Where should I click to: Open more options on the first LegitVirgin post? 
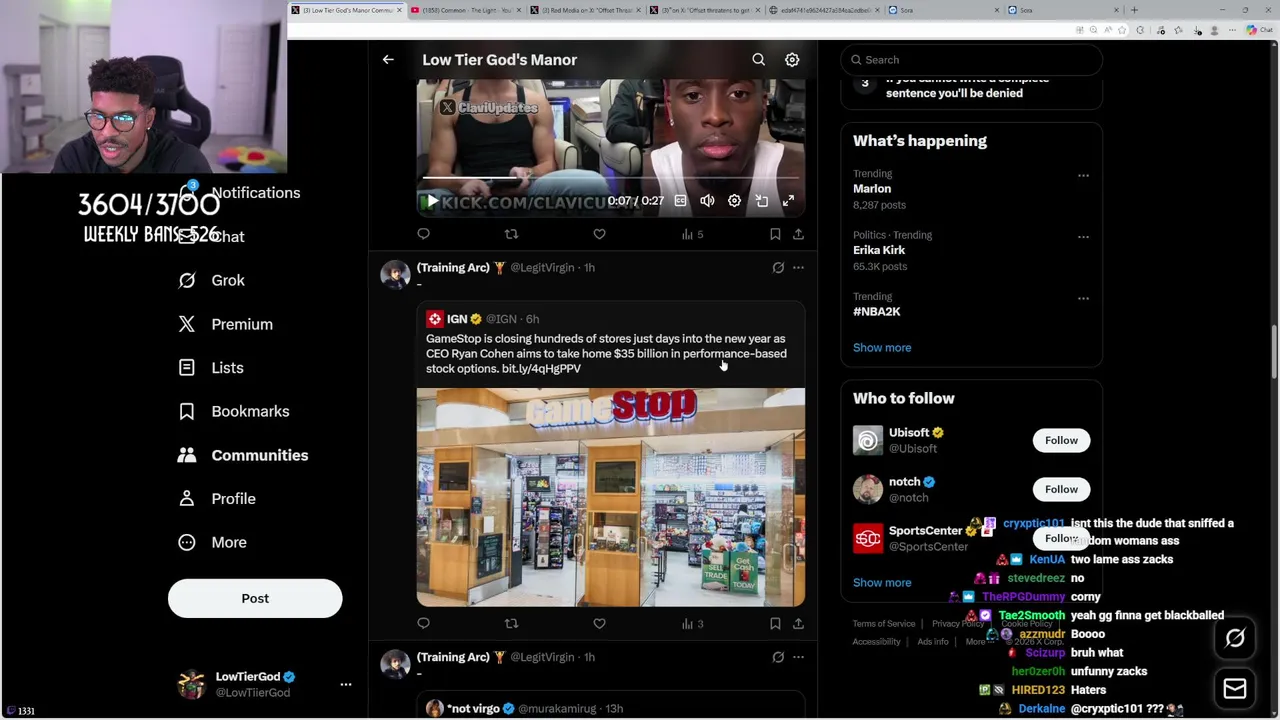point(798,268)
